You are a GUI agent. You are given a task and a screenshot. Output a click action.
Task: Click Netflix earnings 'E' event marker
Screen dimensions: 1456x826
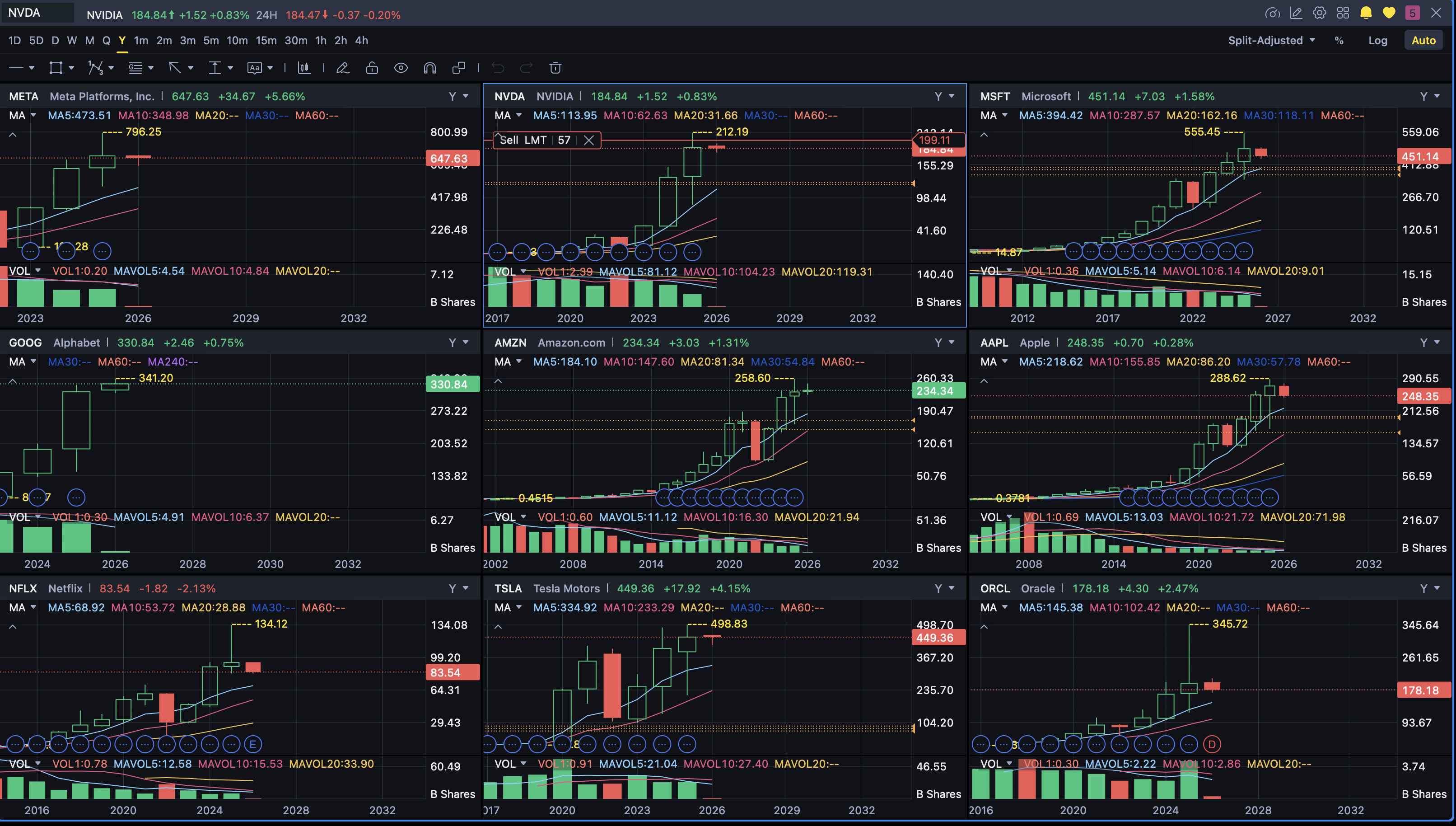[x=253, y=744]
